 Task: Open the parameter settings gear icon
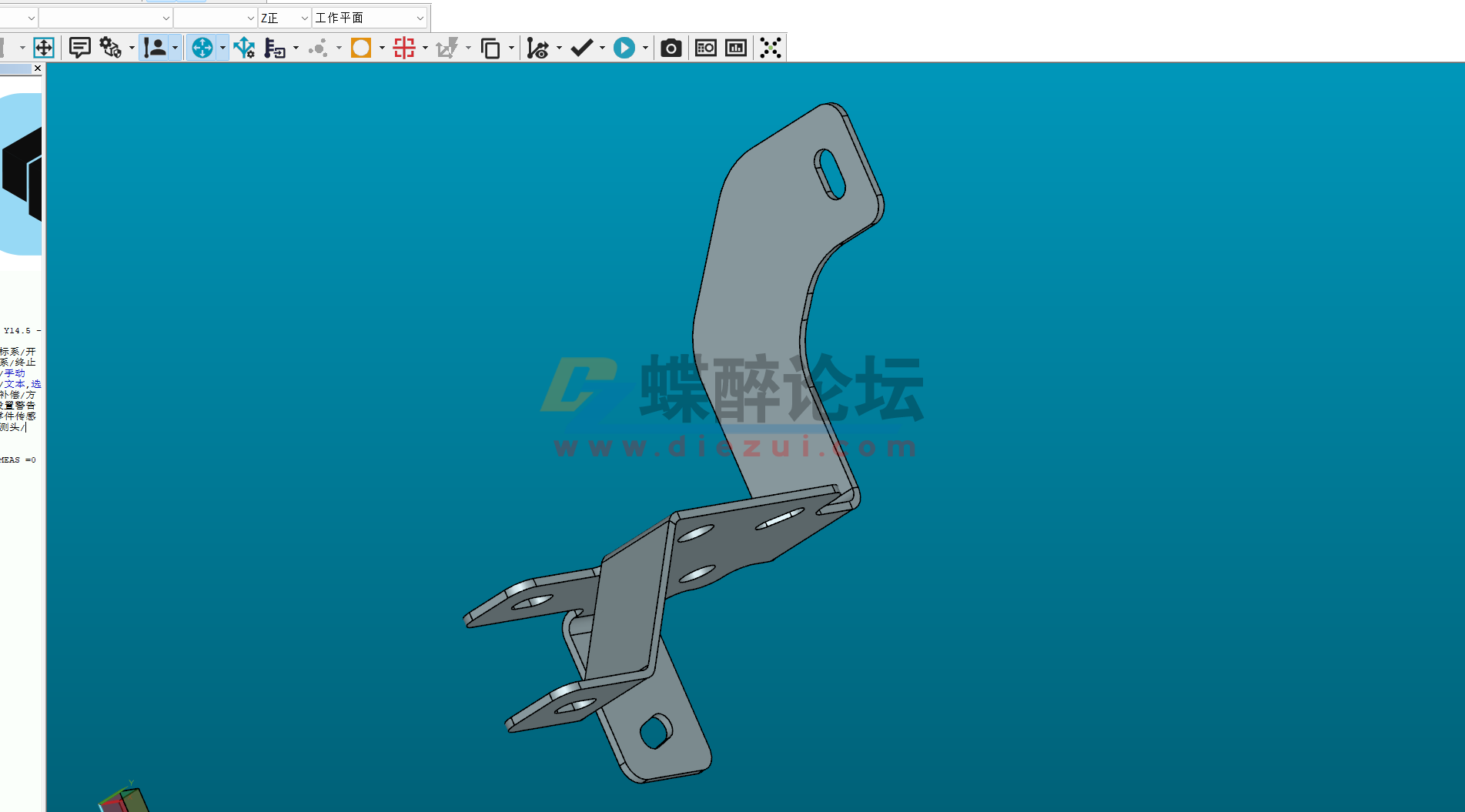pyautogui.click(x=109, y=48)
